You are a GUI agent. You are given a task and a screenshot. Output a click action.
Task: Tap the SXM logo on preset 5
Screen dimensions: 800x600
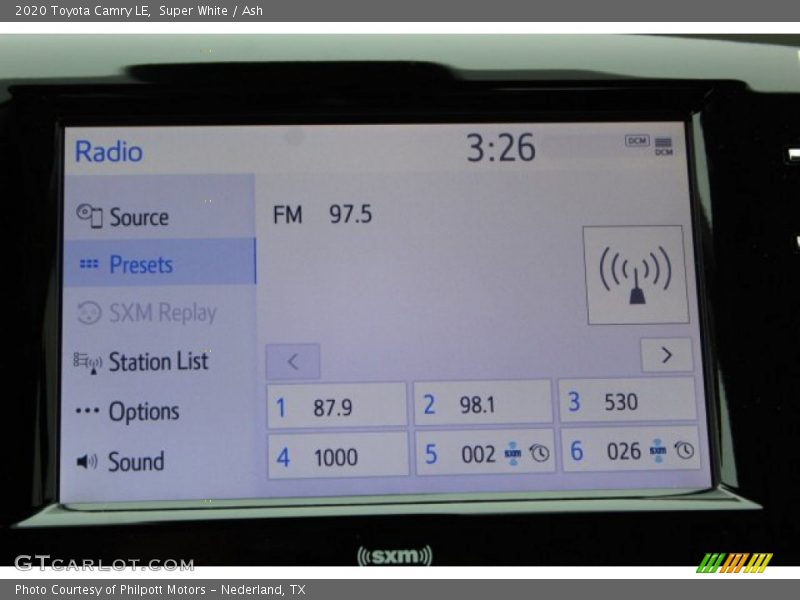[x=513, y=453]
